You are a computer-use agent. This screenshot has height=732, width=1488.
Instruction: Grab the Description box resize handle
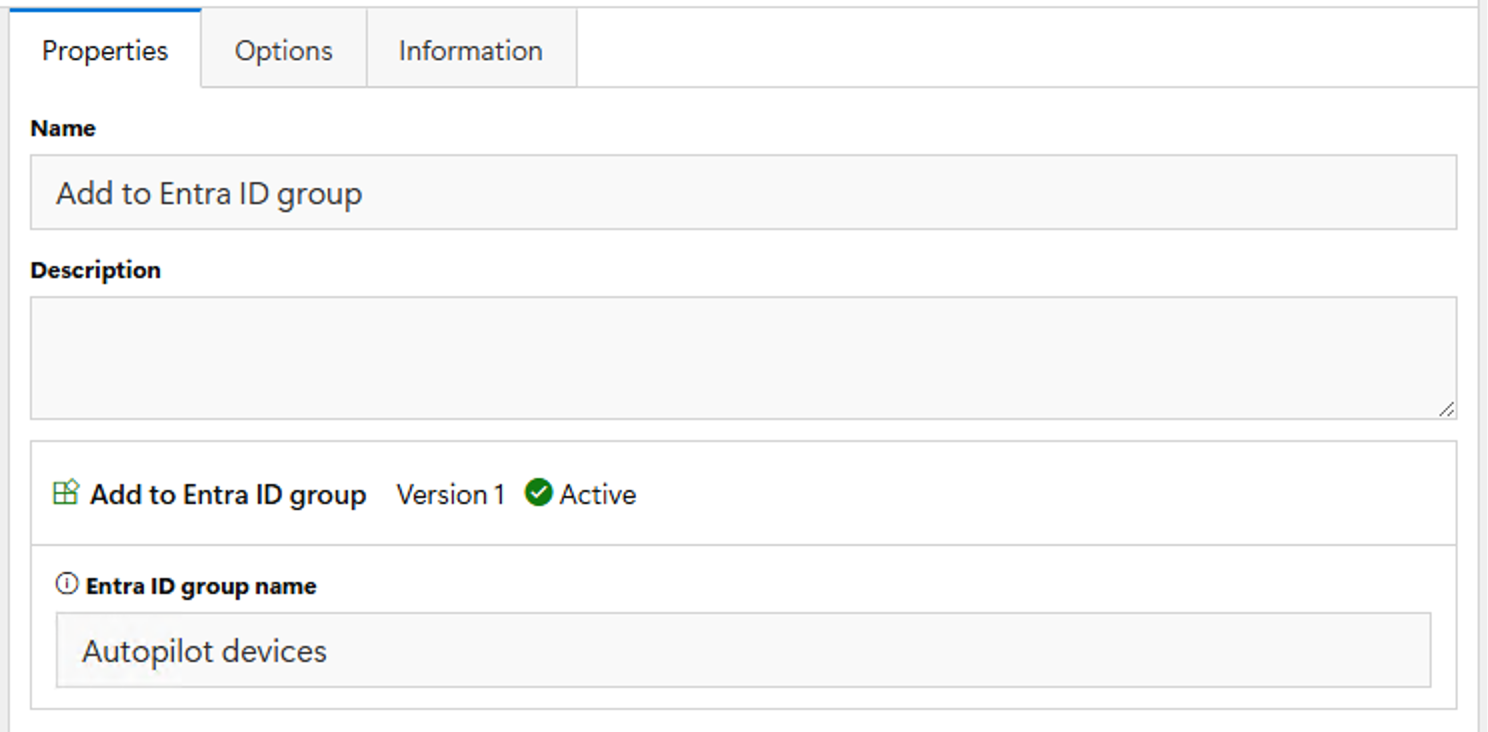tap(1447, 409)
